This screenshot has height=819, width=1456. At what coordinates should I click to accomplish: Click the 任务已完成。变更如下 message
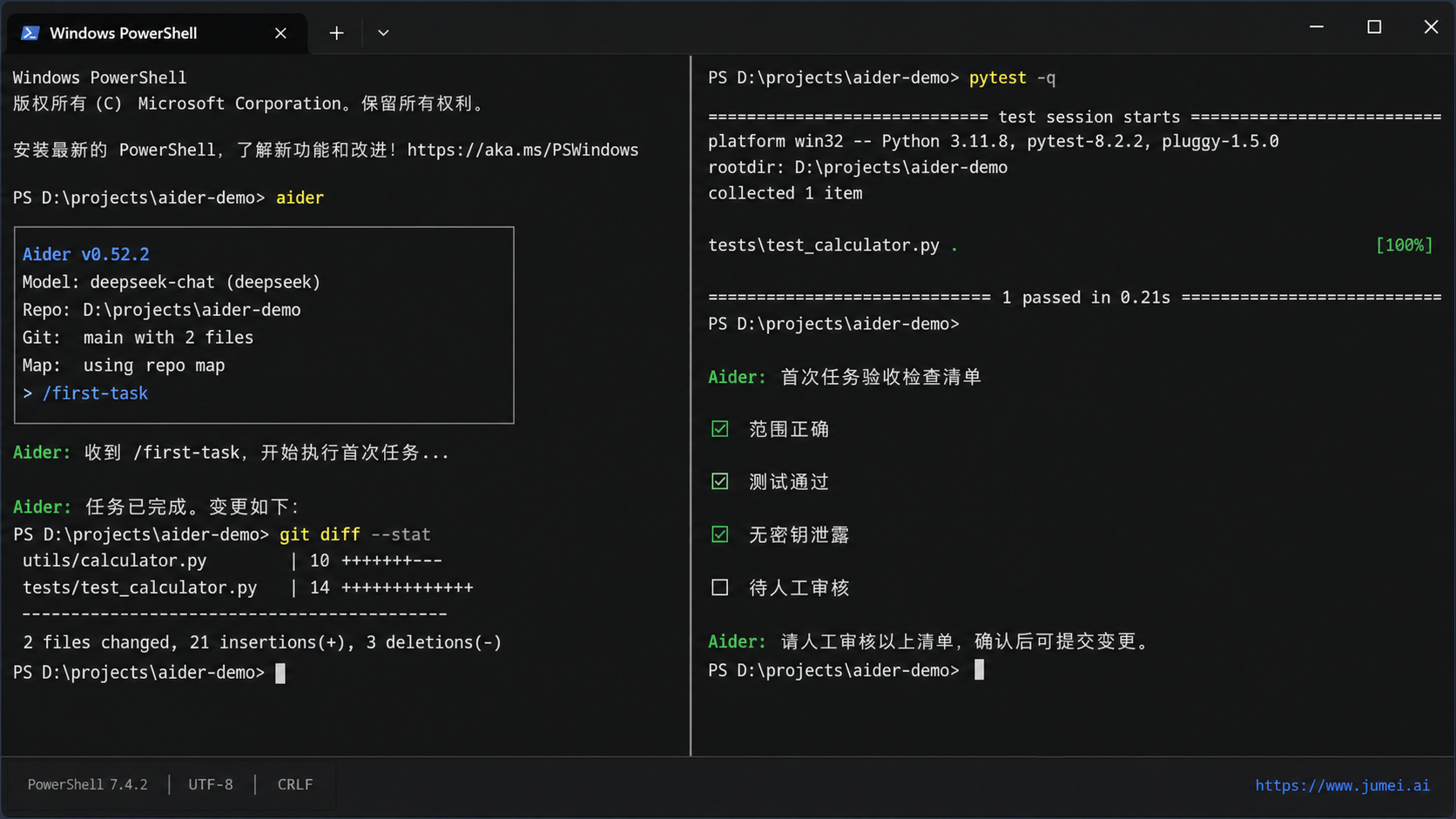[192, 507]
